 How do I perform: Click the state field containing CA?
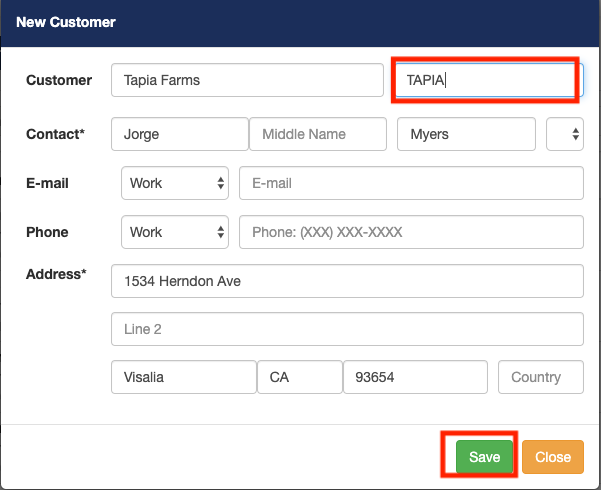(x=299, y=377)
